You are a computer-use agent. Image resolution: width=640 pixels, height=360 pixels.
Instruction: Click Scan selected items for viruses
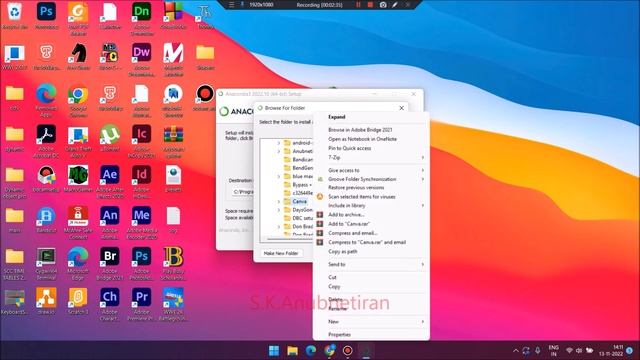[x=371, y=197]
